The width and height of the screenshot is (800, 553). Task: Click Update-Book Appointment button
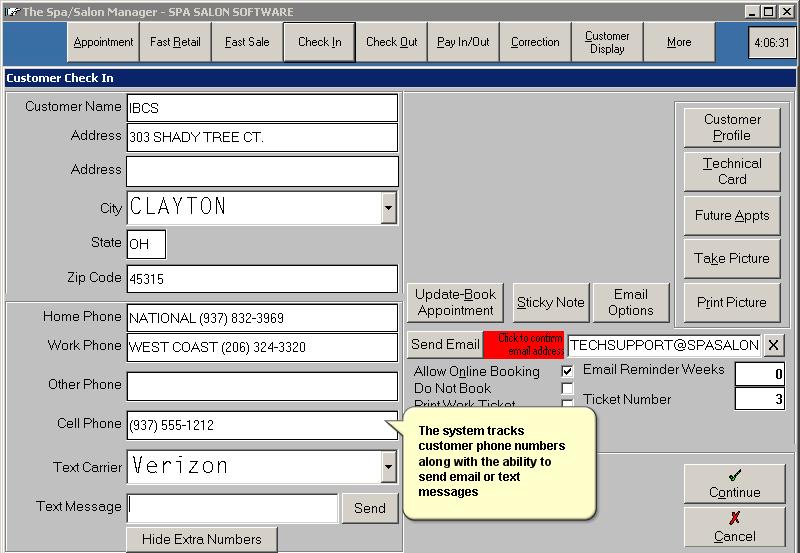click(x=455, y=302)
